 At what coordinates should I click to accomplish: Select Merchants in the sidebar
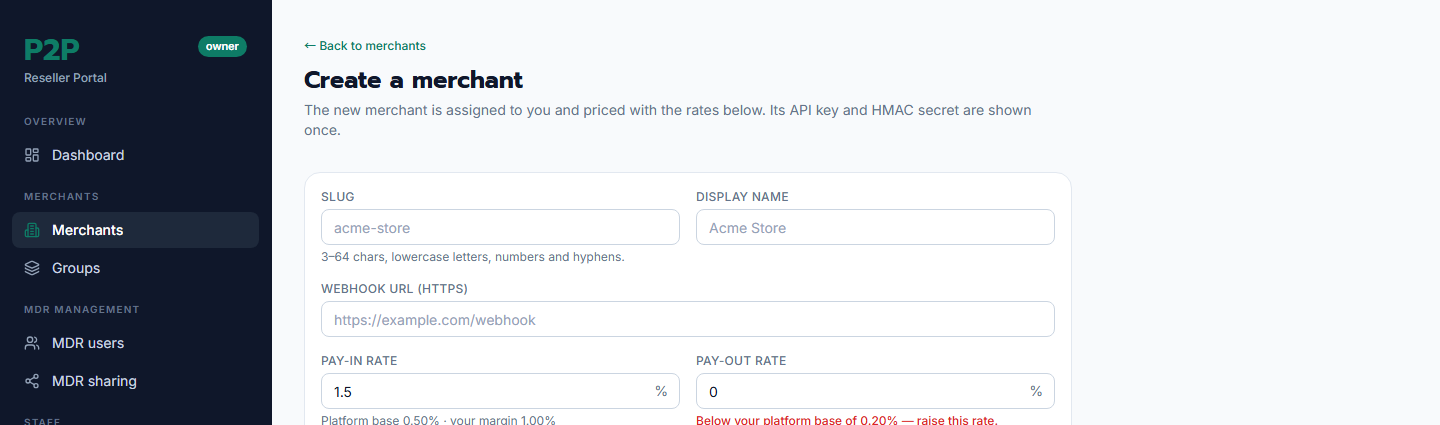(135, 230)
